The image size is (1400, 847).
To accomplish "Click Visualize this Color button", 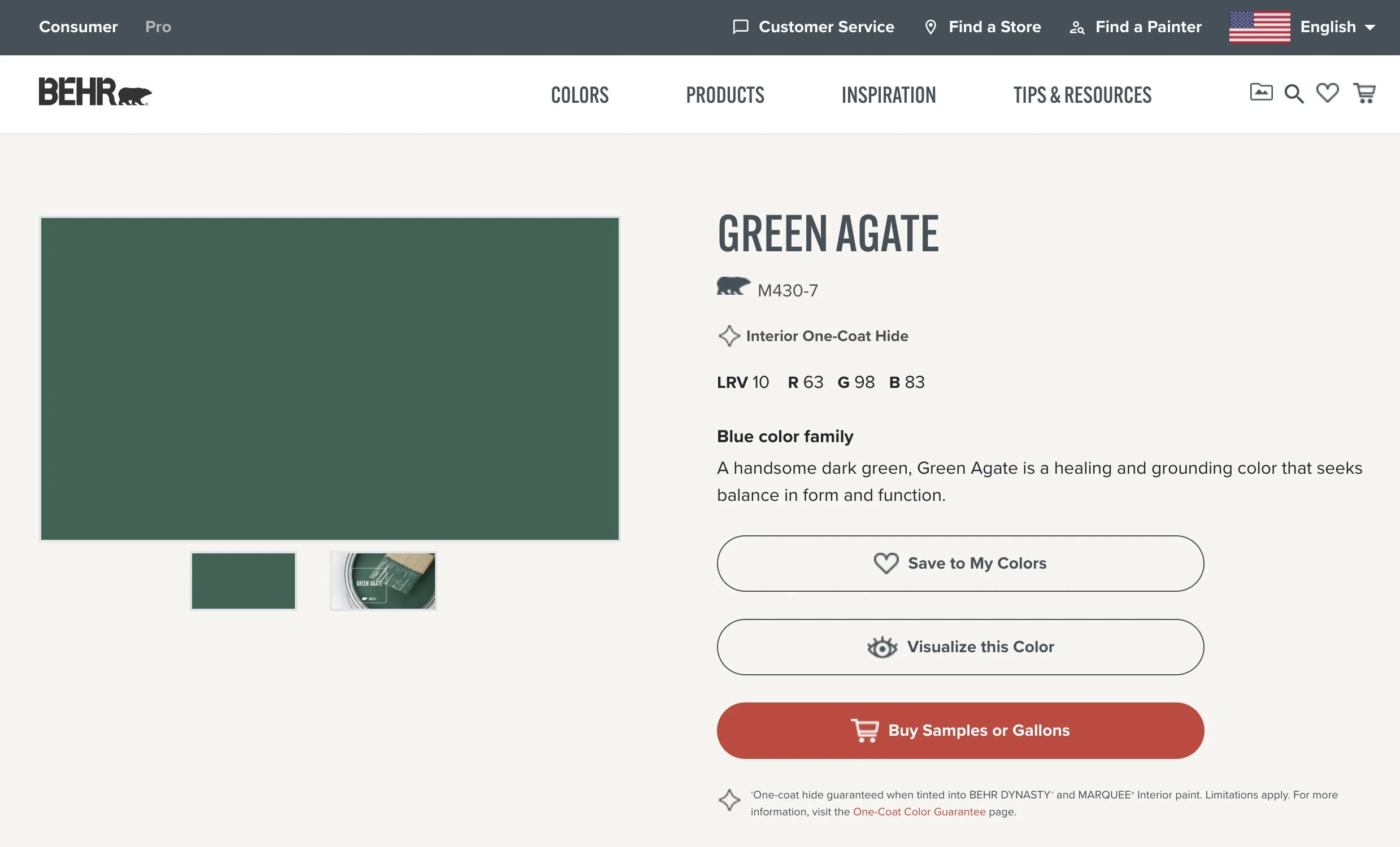I will pos(960,647).
